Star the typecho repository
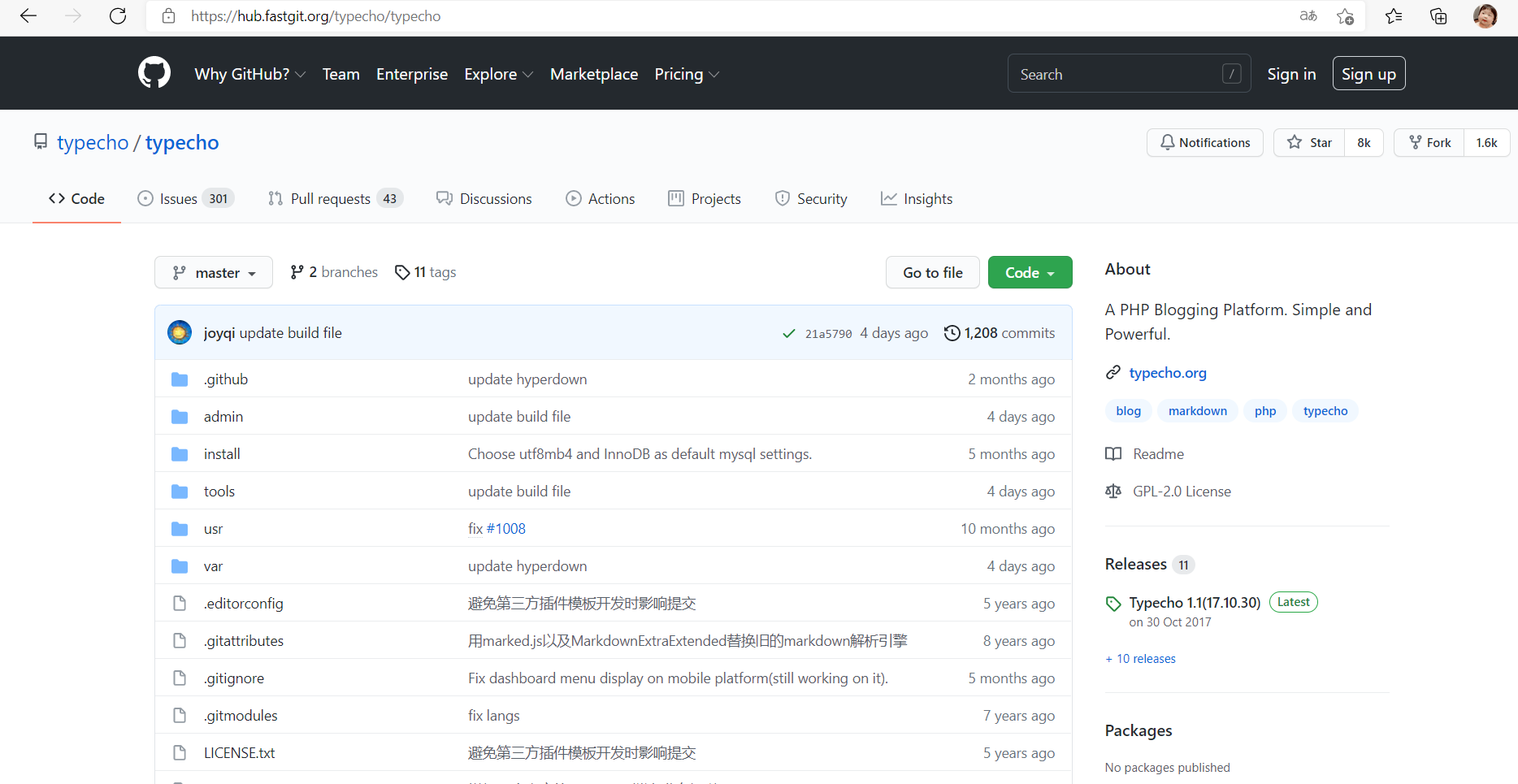This screenshot has width=1518, height=784. click(1309, 143)
